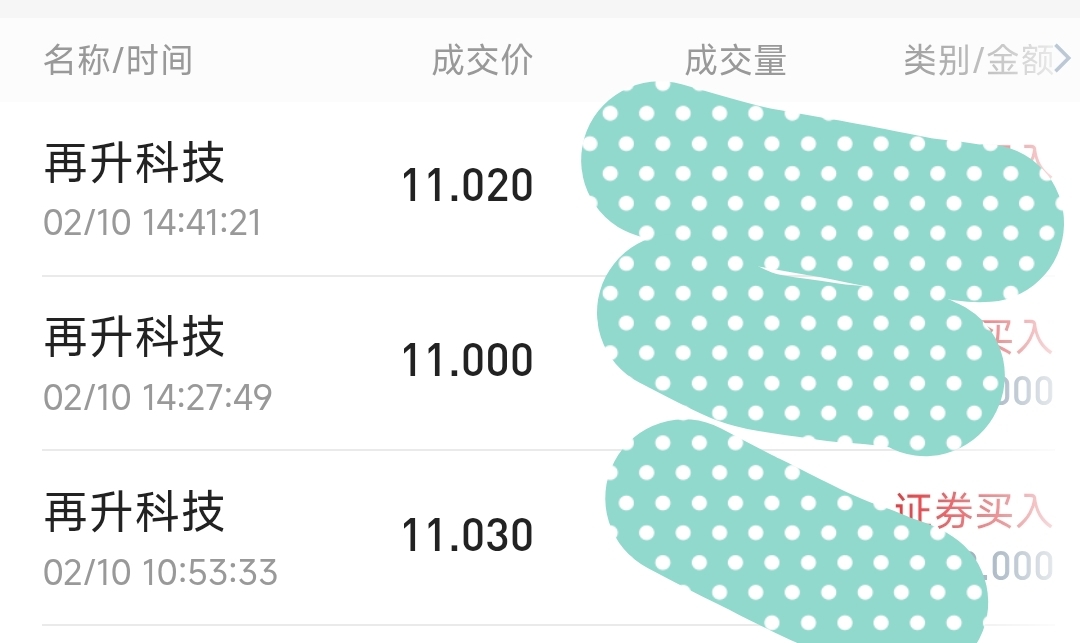
Task: Expand more columns with the header chevron arrow
Action: (1063, 59)
